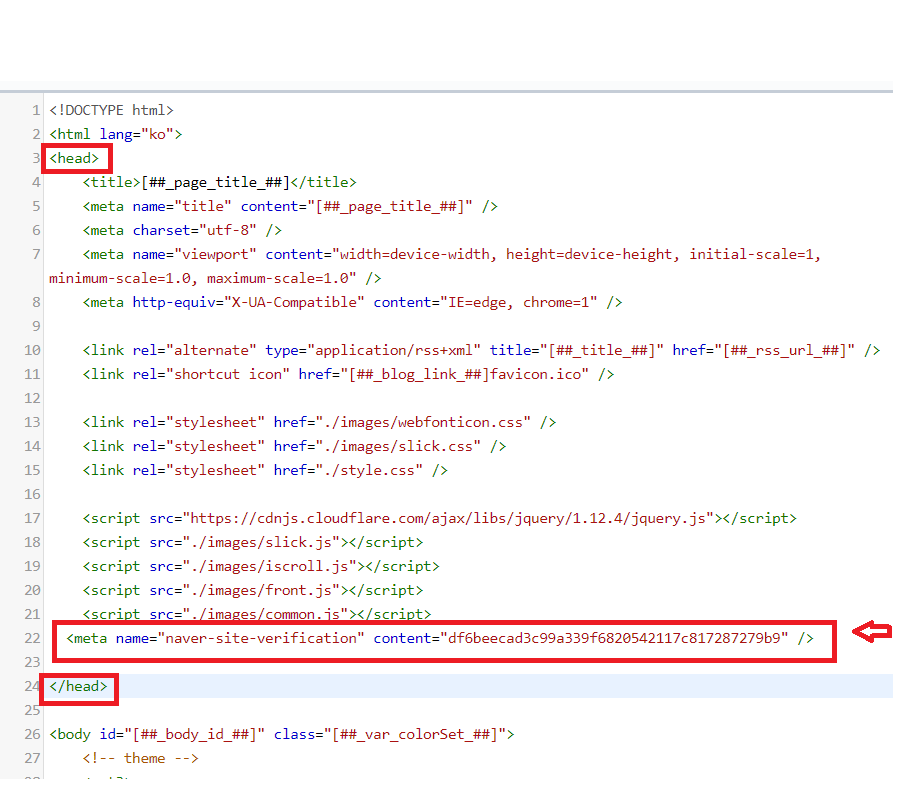Click the front.js script line
The height and width of the screenshot is (793, 897).
(253, 590)
